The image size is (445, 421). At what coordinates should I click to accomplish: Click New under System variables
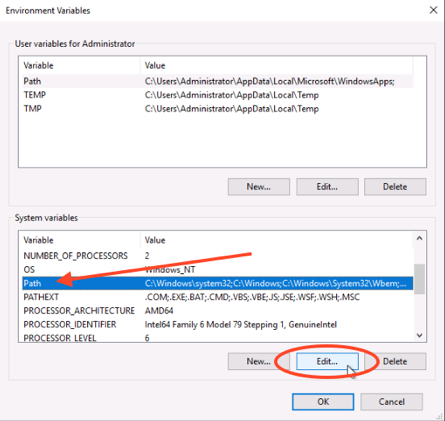tap(259, 361)
